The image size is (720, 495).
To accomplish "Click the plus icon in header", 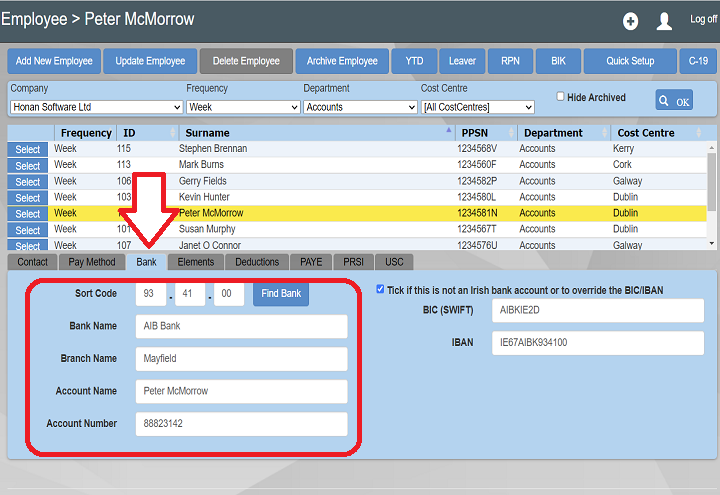I will tap(630, 21).
